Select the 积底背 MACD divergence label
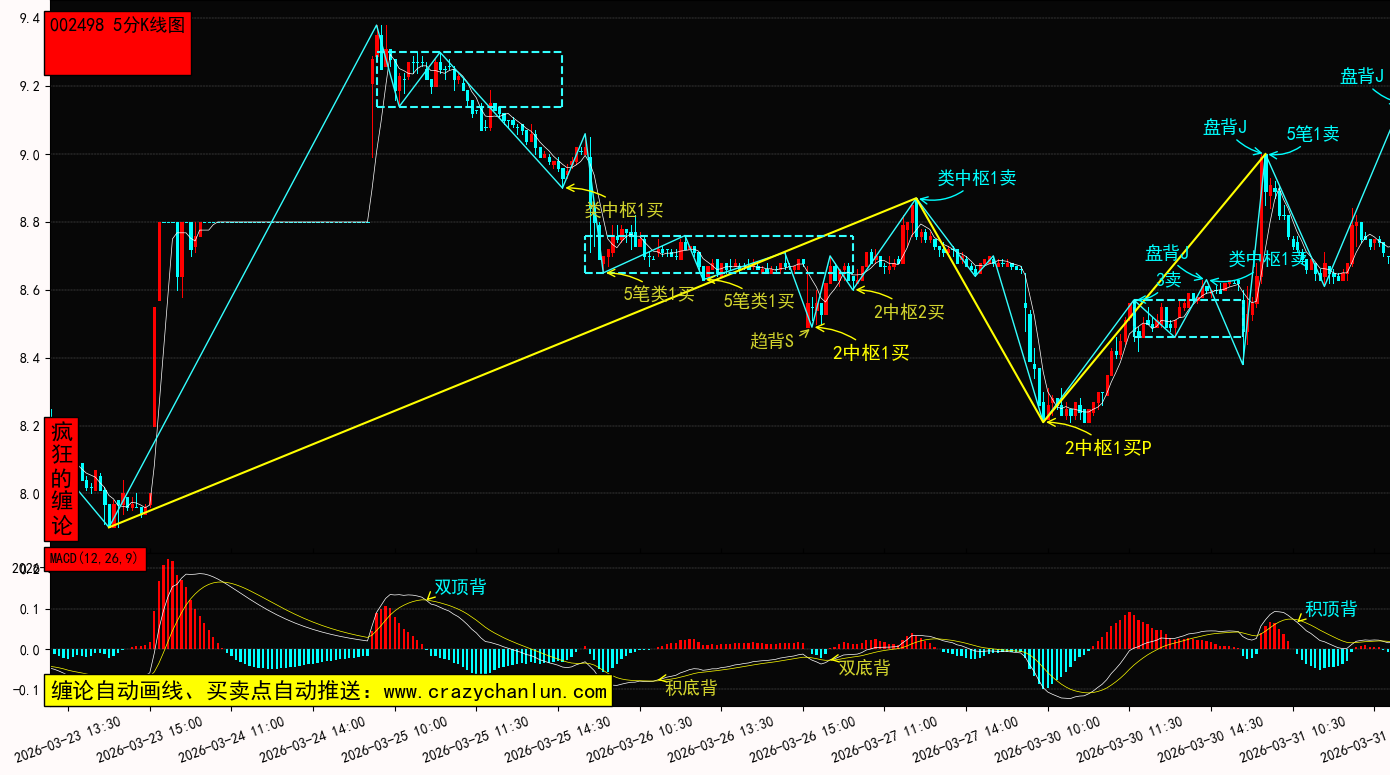The height and width of the screenshot is (775, 1390). (691, 688)
